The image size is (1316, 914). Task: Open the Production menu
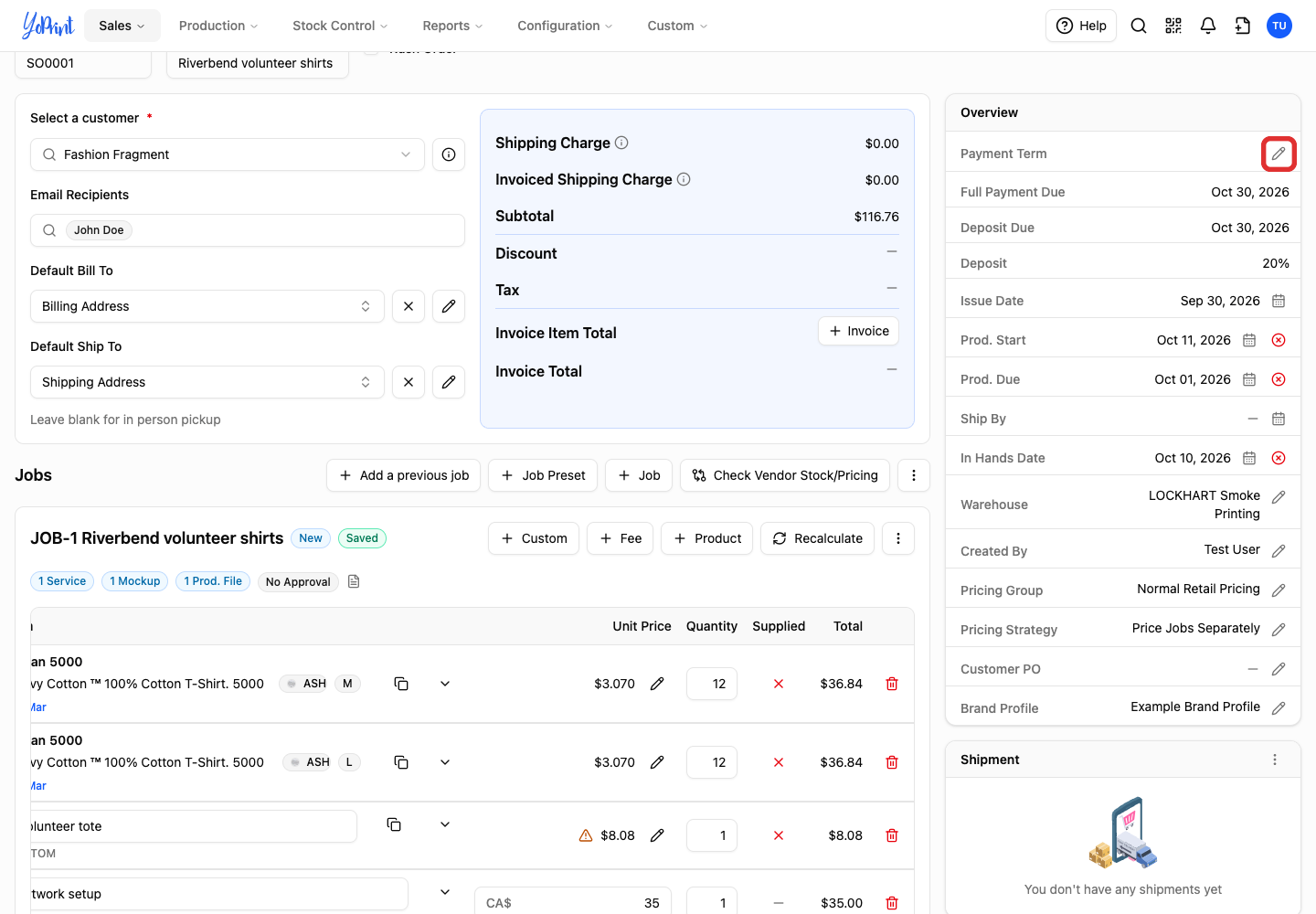click(218, 26)
